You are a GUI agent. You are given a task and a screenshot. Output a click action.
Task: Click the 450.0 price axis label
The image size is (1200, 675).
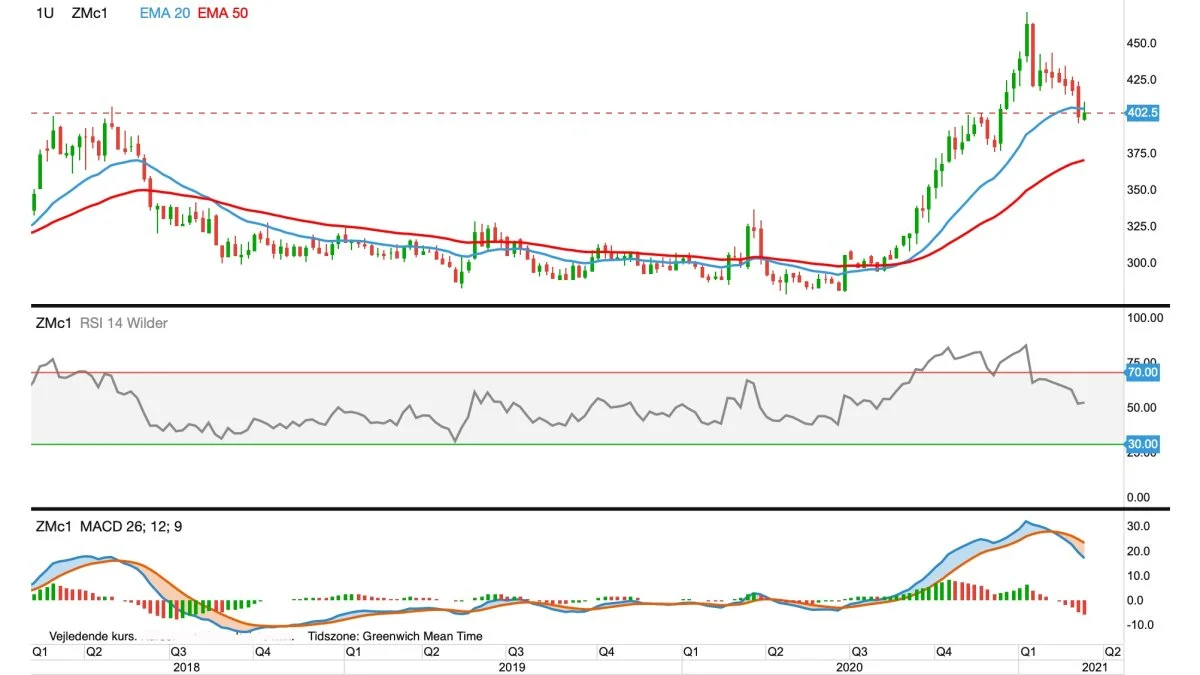[x=1141, y=44]
